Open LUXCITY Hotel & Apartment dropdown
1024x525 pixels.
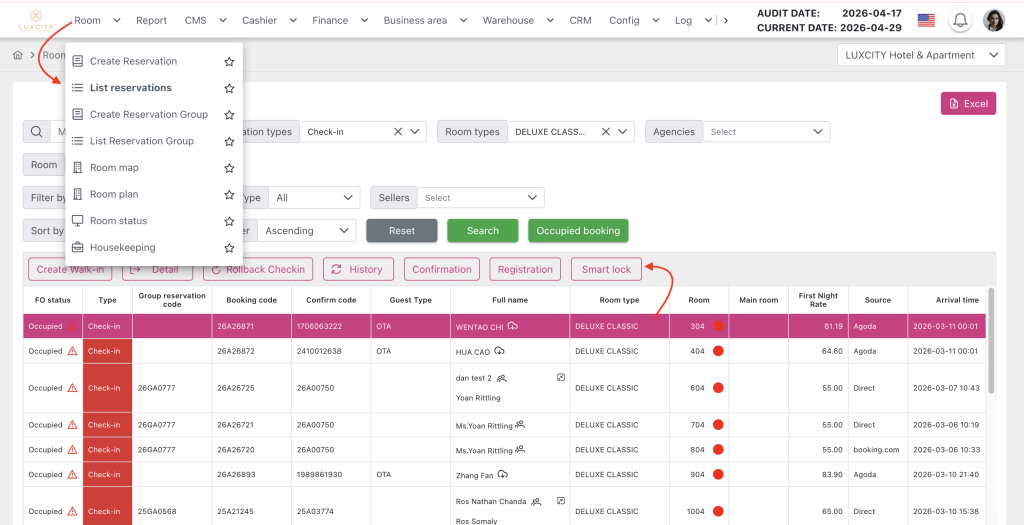(x=920, y=56)
